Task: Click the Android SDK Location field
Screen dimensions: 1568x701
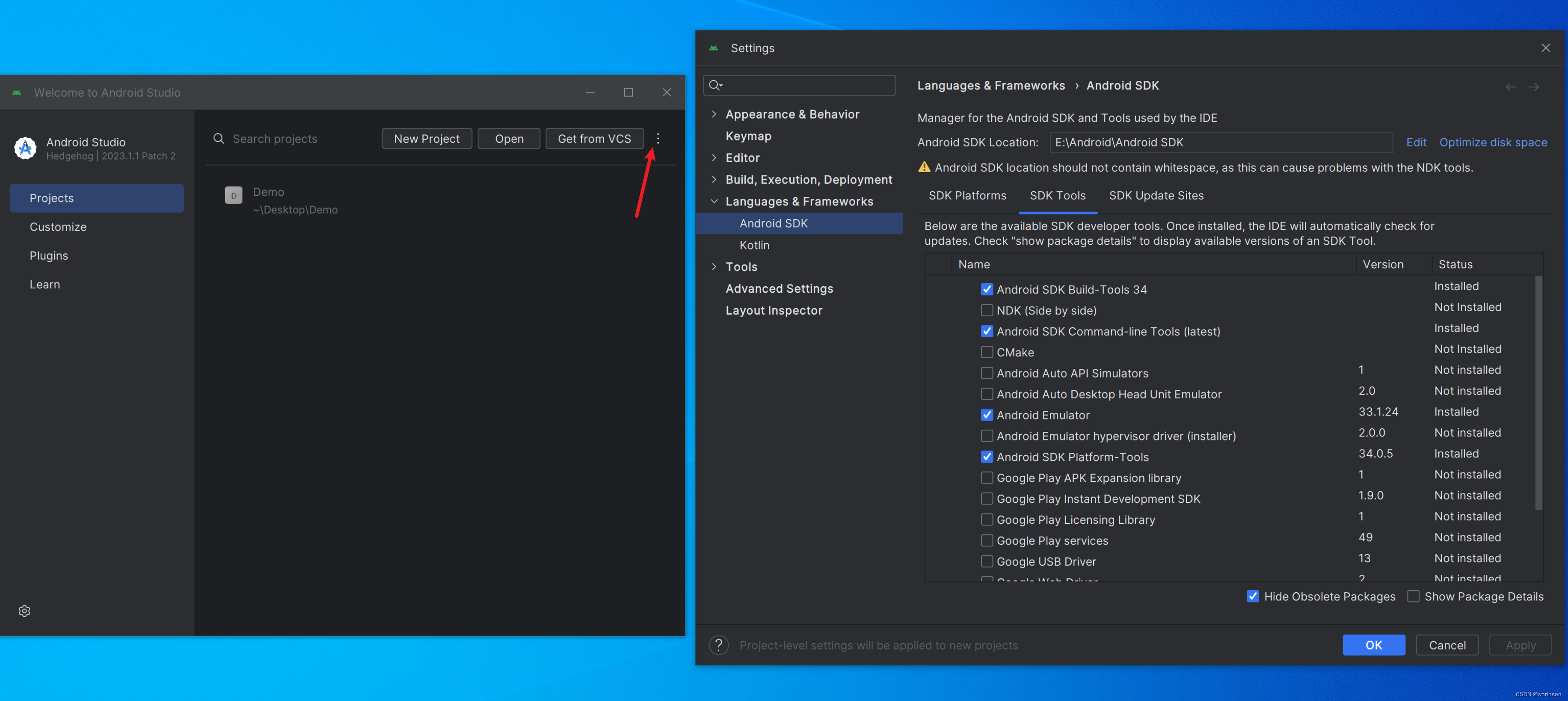Action: [x=1221, y=142]
